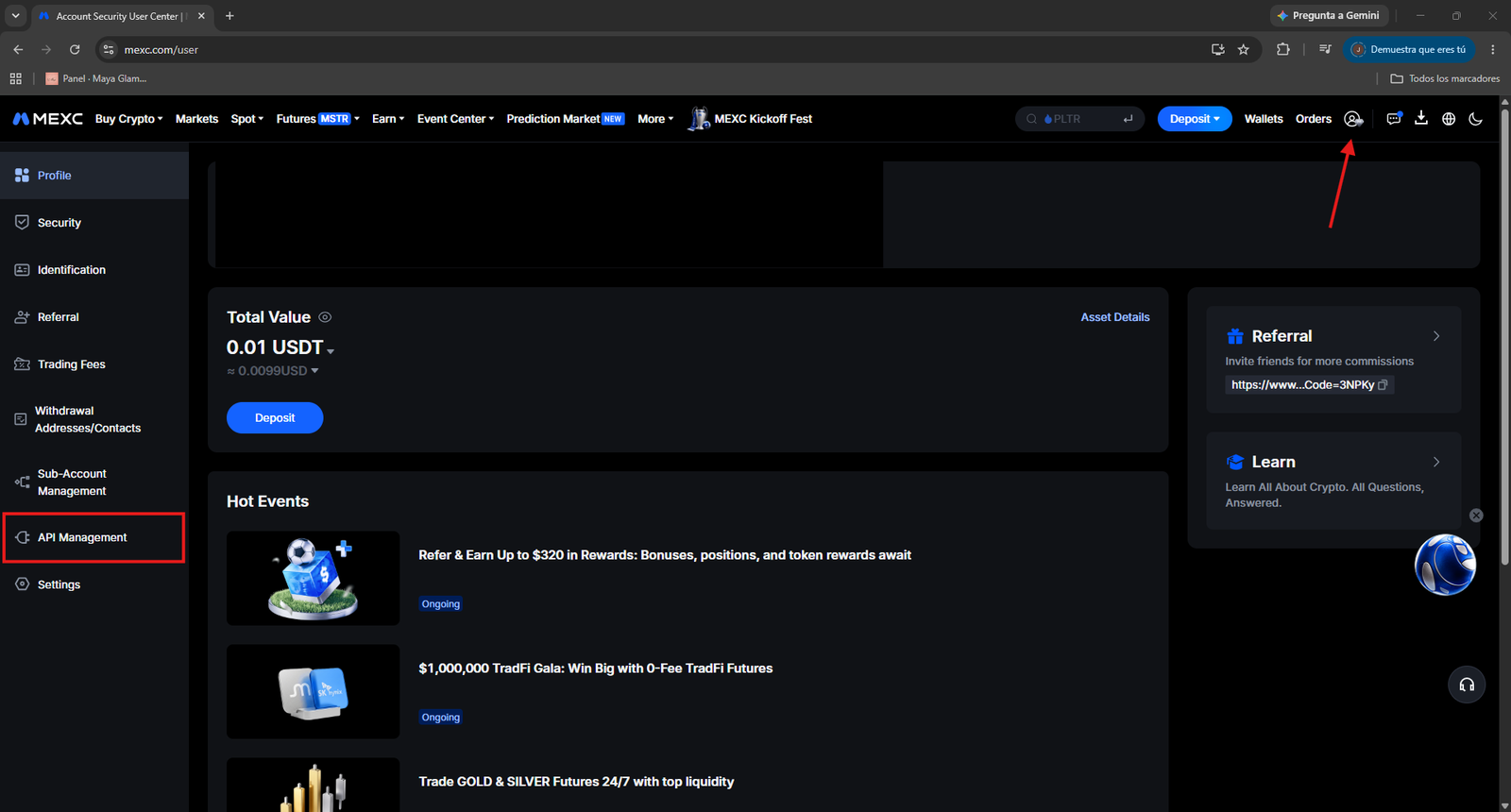The width and height of the screenshot is (1511, 812).
Task: Open the Asset Details link
Action: (1115, 317)
